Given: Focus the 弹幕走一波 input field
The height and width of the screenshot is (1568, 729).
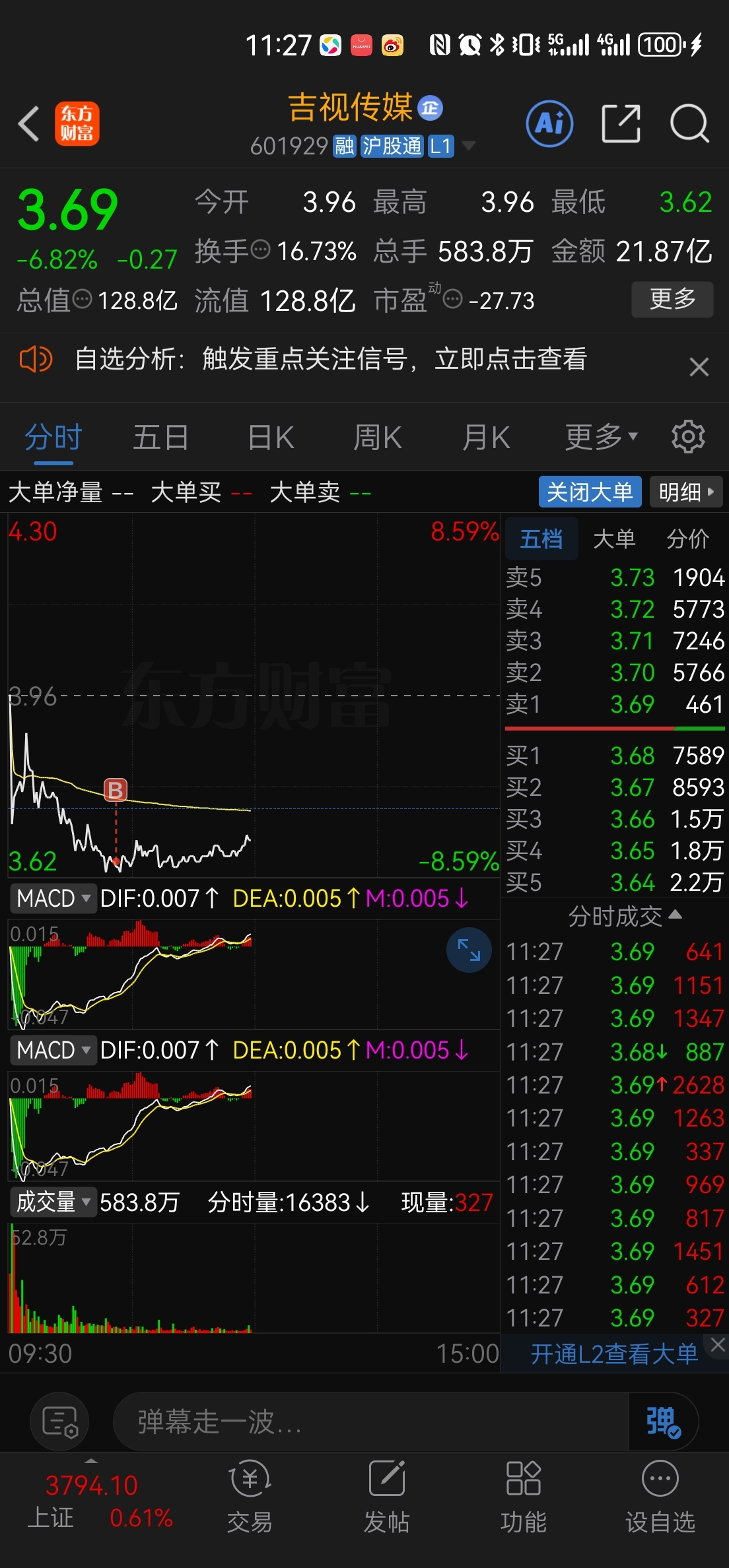Looking at the screenshot, I should click(370, 1421).
